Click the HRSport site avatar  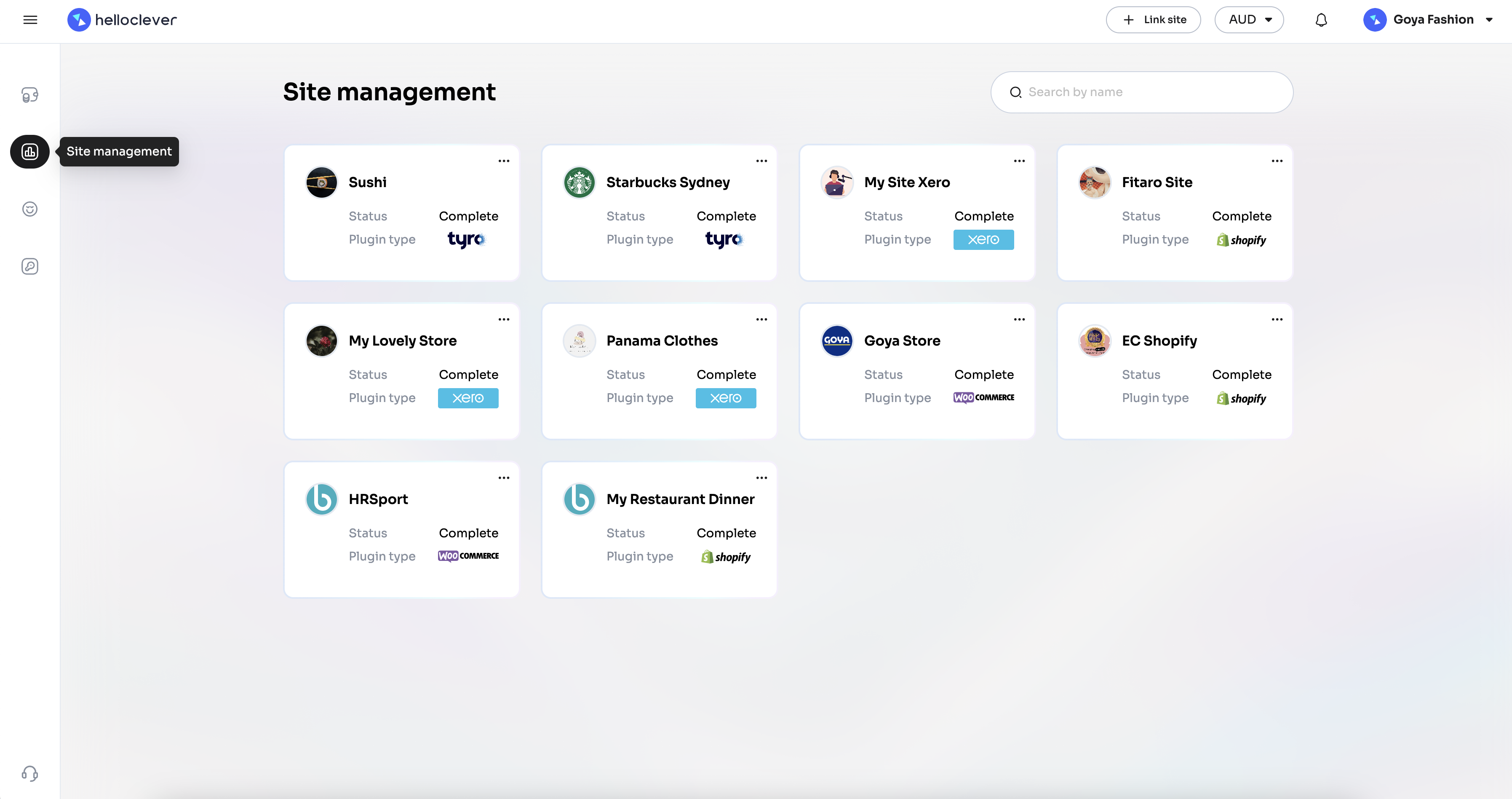[322, 499]
